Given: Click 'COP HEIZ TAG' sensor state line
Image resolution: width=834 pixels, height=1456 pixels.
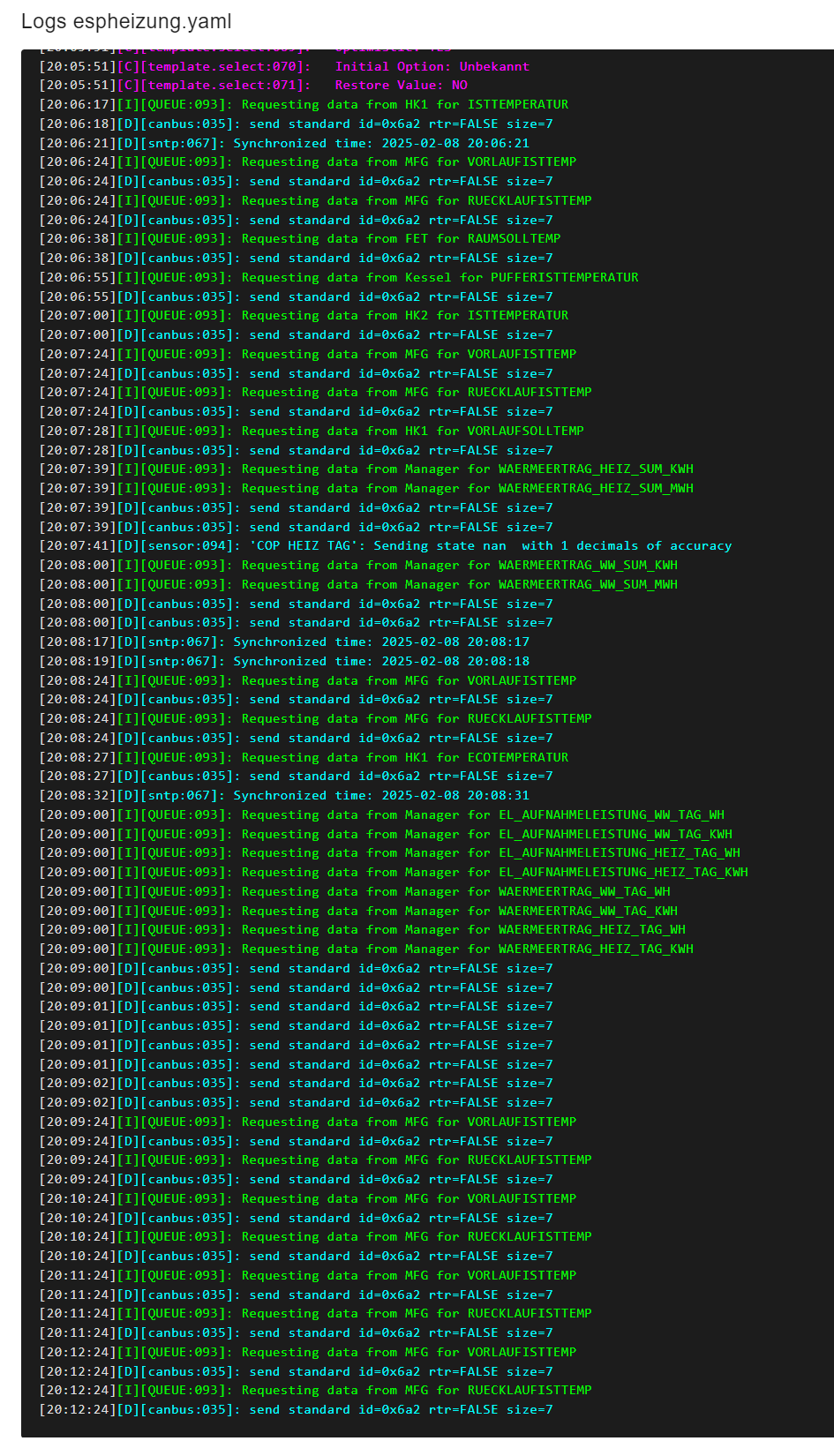Looking at the screenshot, I should pos(386,546).
